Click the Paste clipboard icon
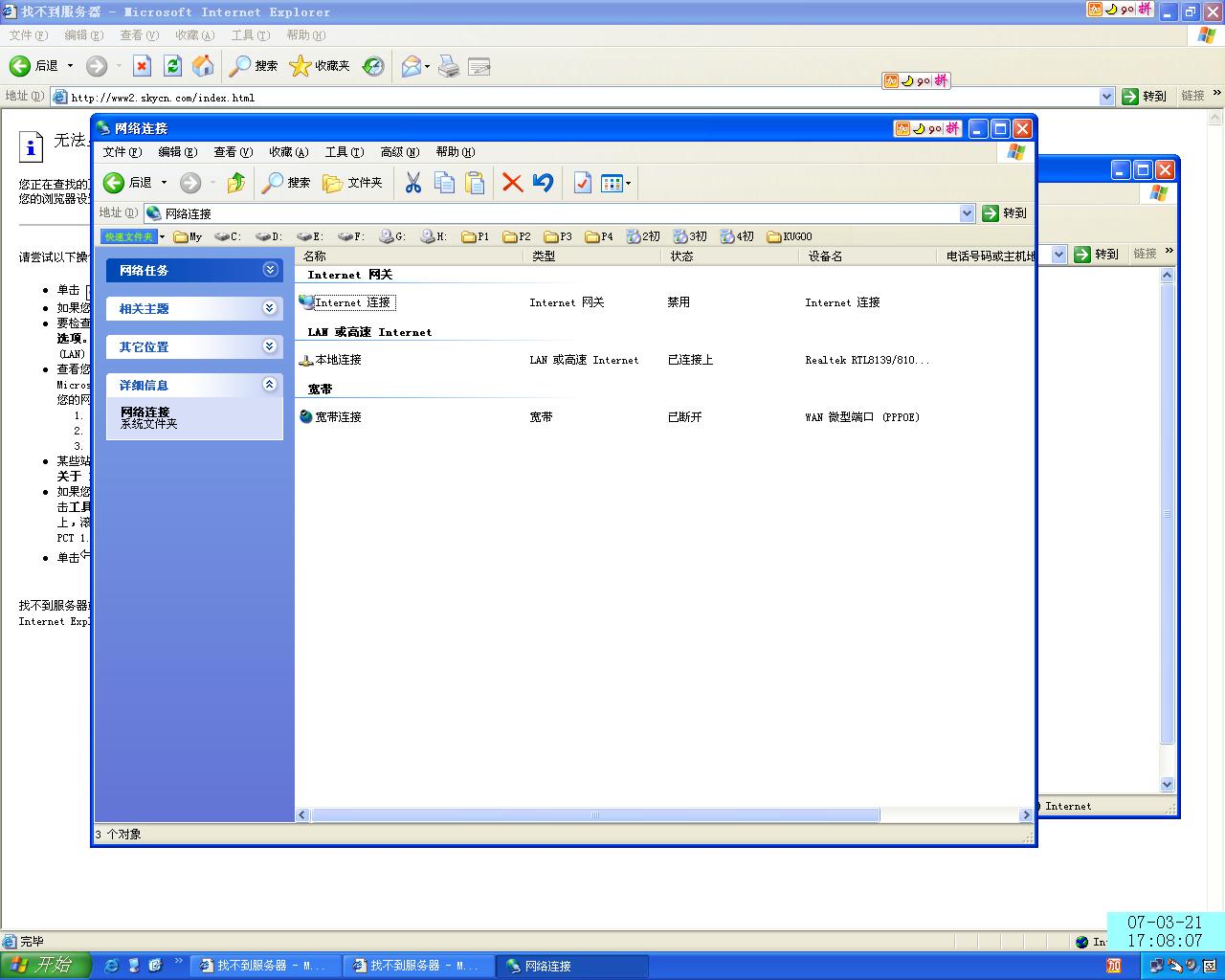1225x980 pixels. (475, 183)
